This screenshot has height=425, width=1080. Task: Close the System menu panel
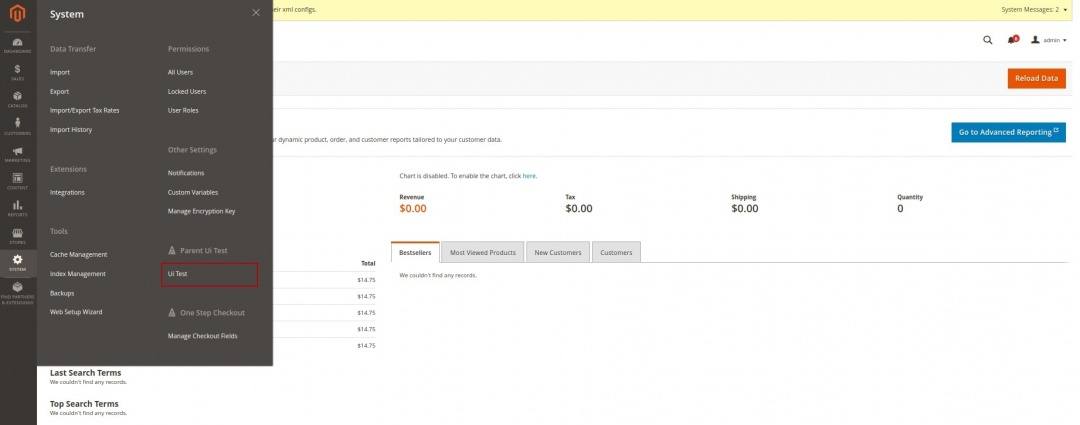pyautogui.click(x=256, y=13)
